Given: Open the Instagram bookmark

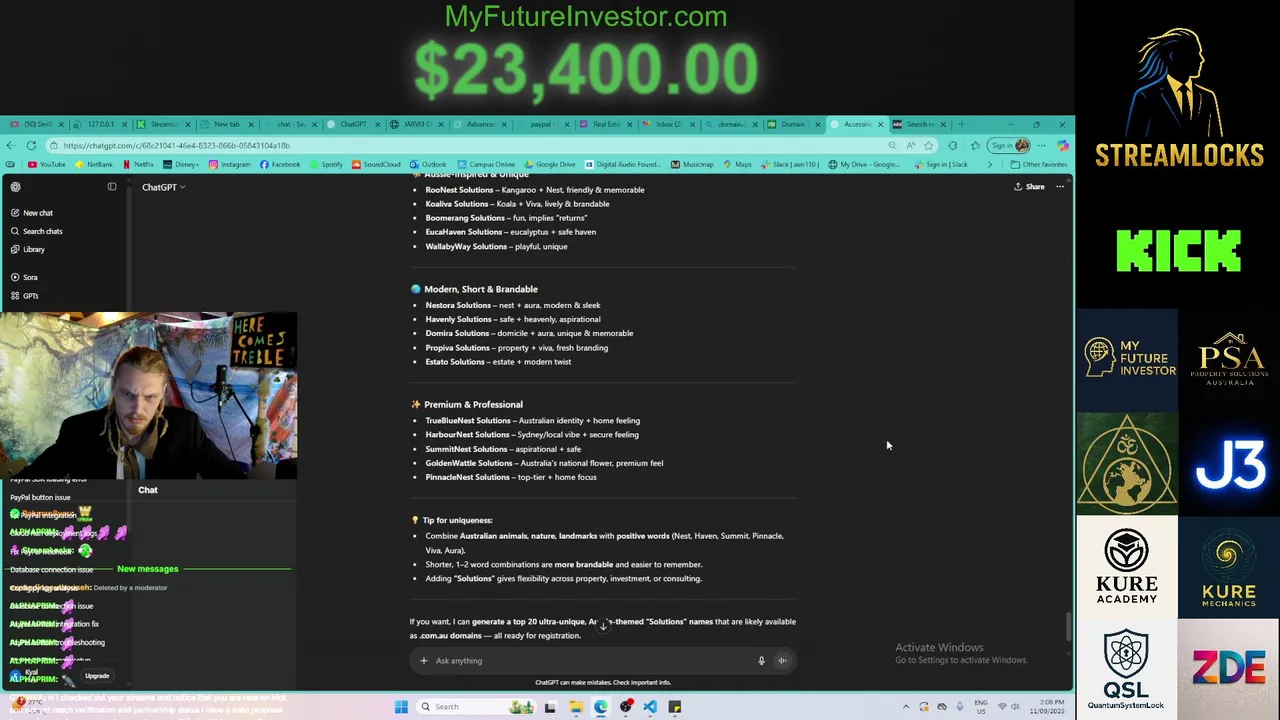Looking at the screenshot, I should pyautogui.click(x=231, y=164).
